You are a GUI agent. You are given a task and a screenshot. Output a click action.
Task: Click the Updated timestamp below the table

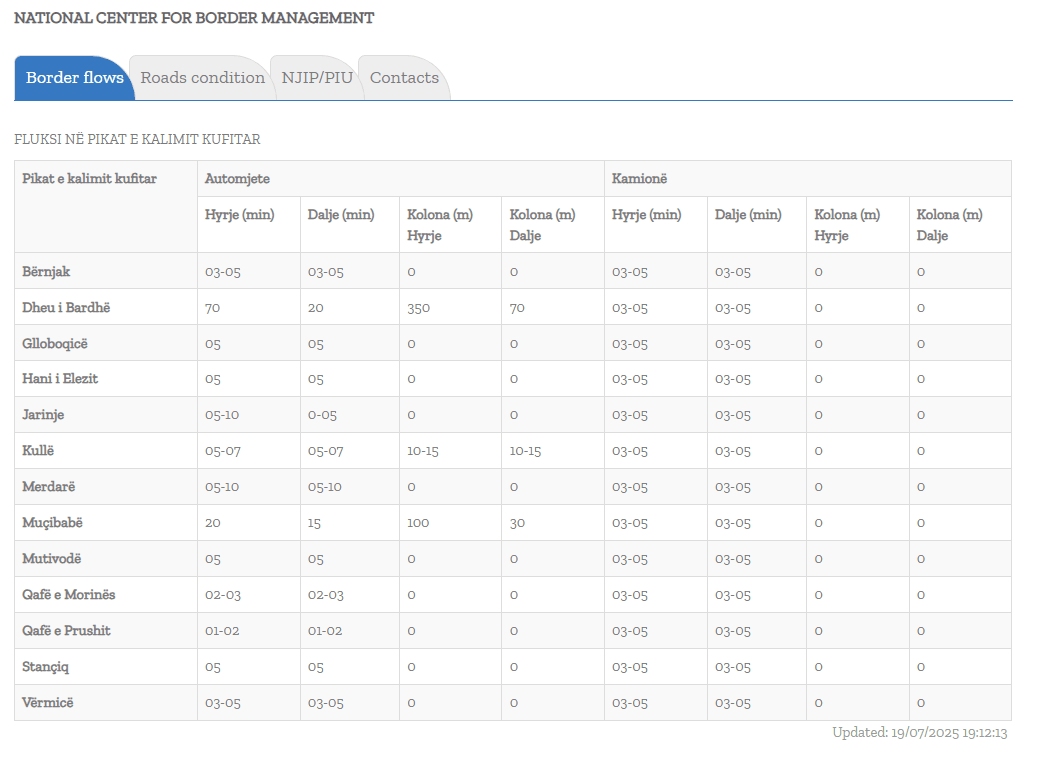[919, 733]
